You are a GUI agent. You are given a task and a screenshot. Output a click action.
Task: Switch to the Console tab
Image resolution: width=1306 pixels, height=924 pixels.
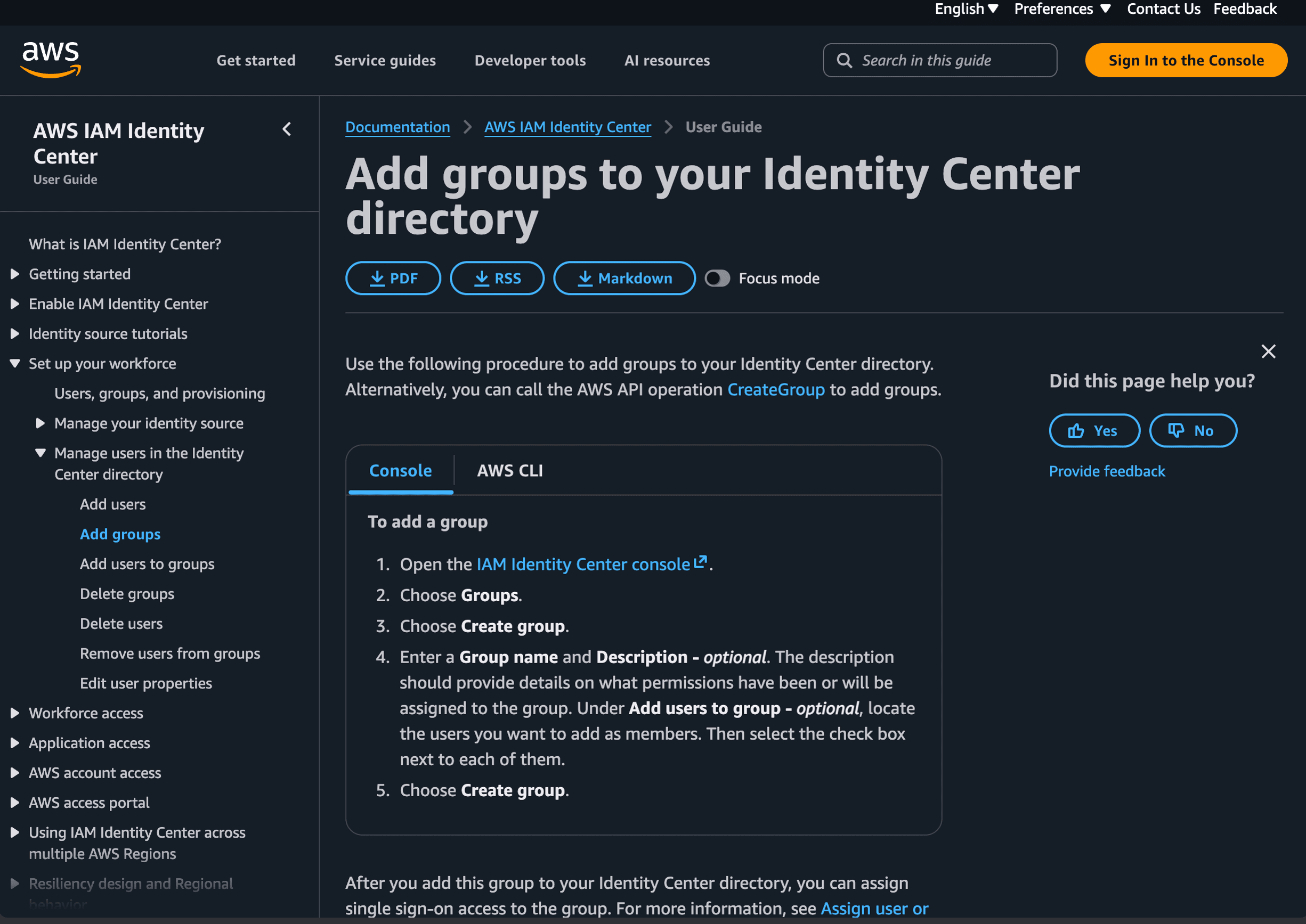[400, 471]
